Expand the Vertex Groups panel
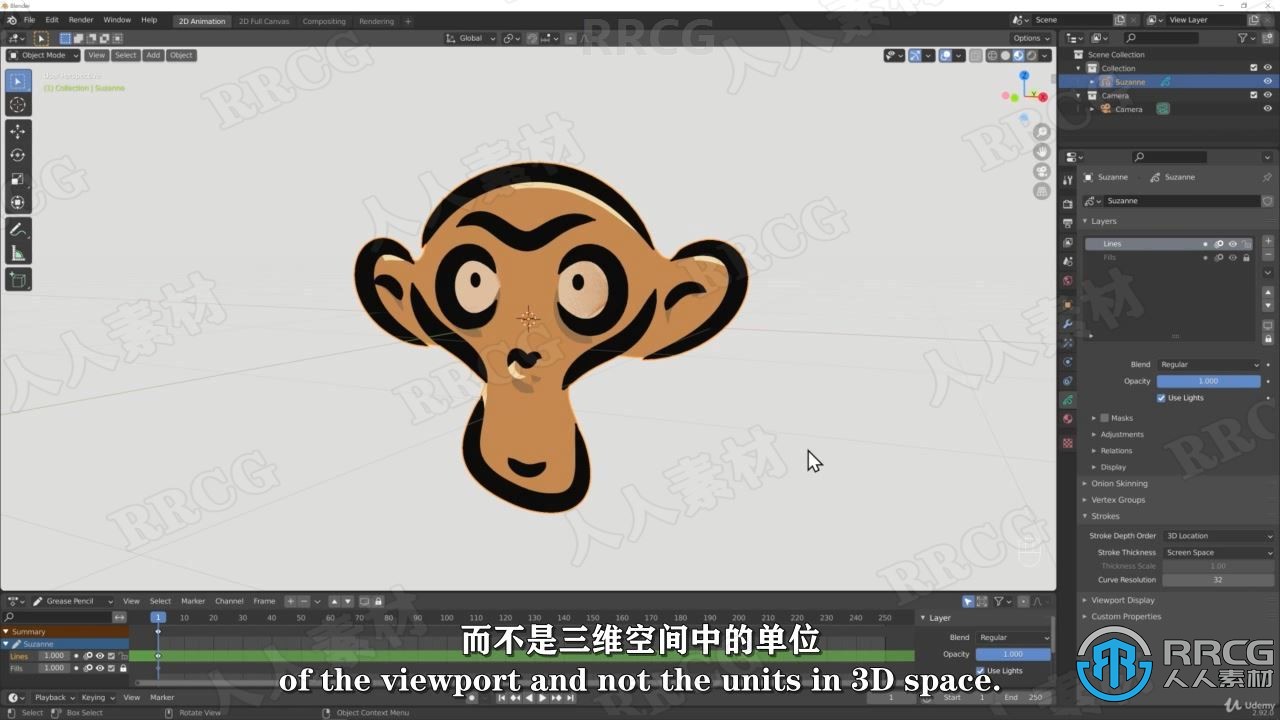1280x720 pixels. 1118,500
